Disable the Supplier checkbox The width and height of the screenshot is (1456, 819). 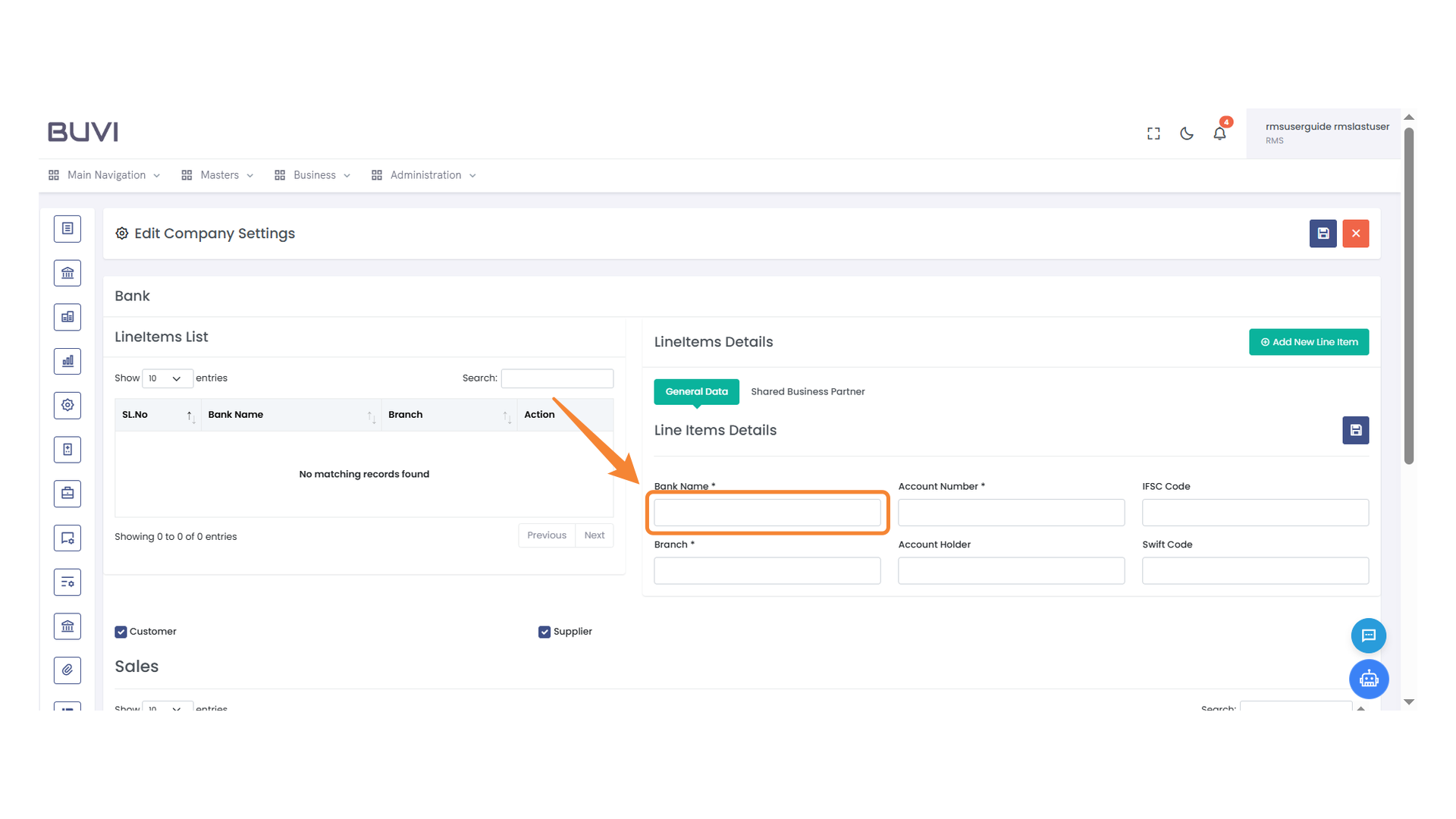coord(544,631)
